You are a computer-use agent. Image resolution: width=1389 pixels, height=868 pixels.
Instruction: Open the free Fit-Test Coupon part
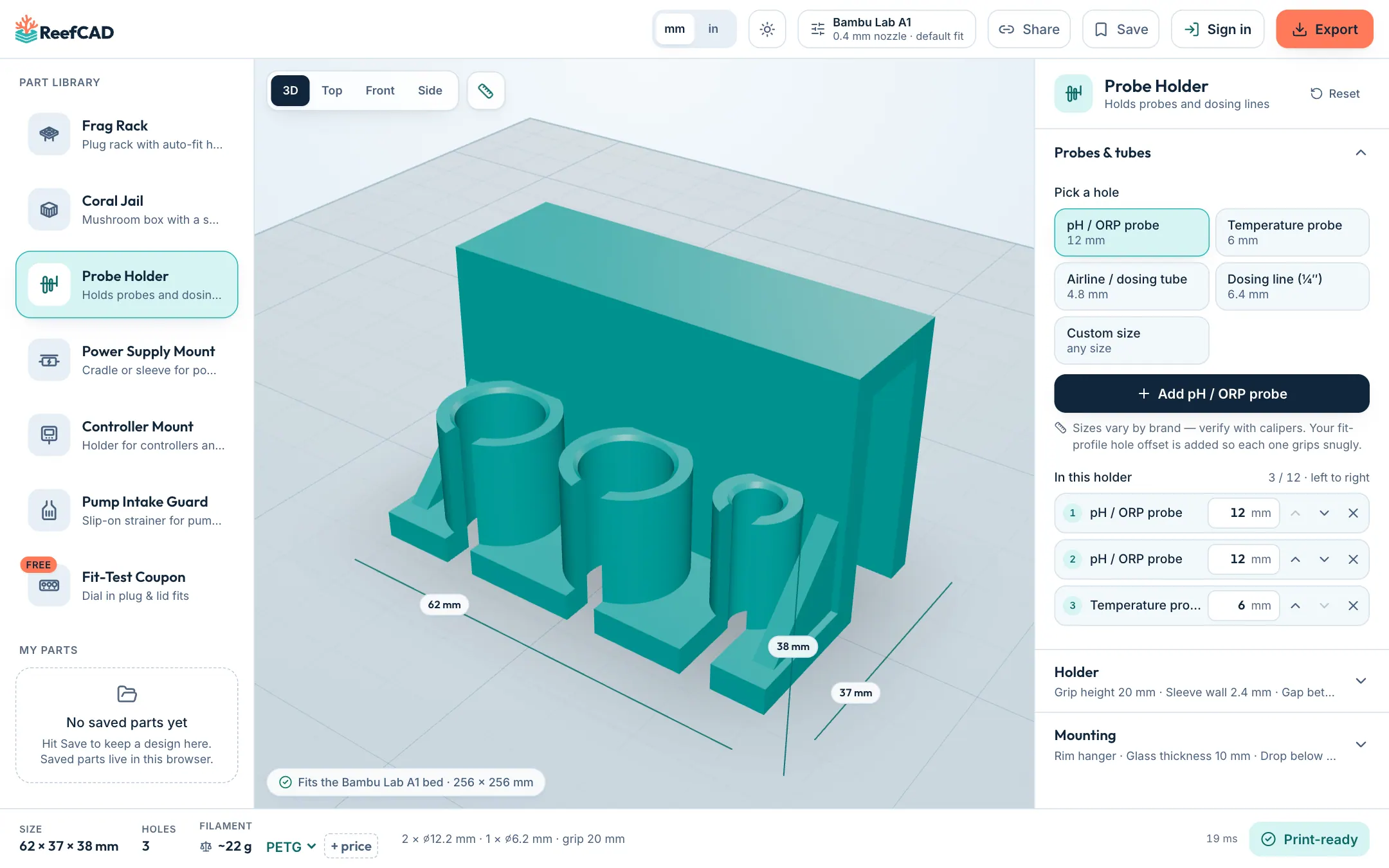(x=127, y=586)
